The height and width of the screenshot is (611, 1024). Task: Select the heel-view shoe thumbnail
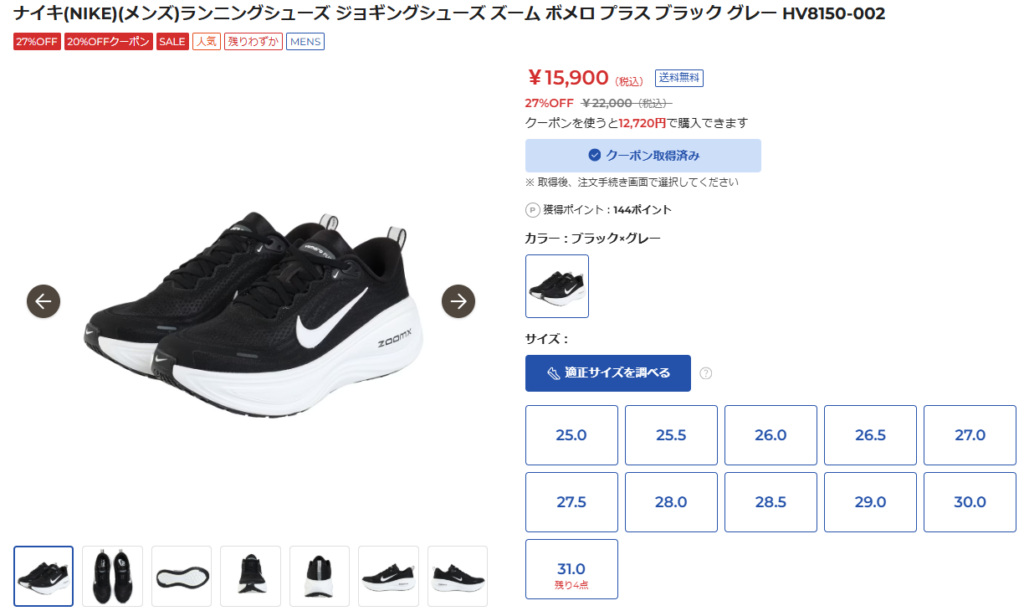coord(319,576)
